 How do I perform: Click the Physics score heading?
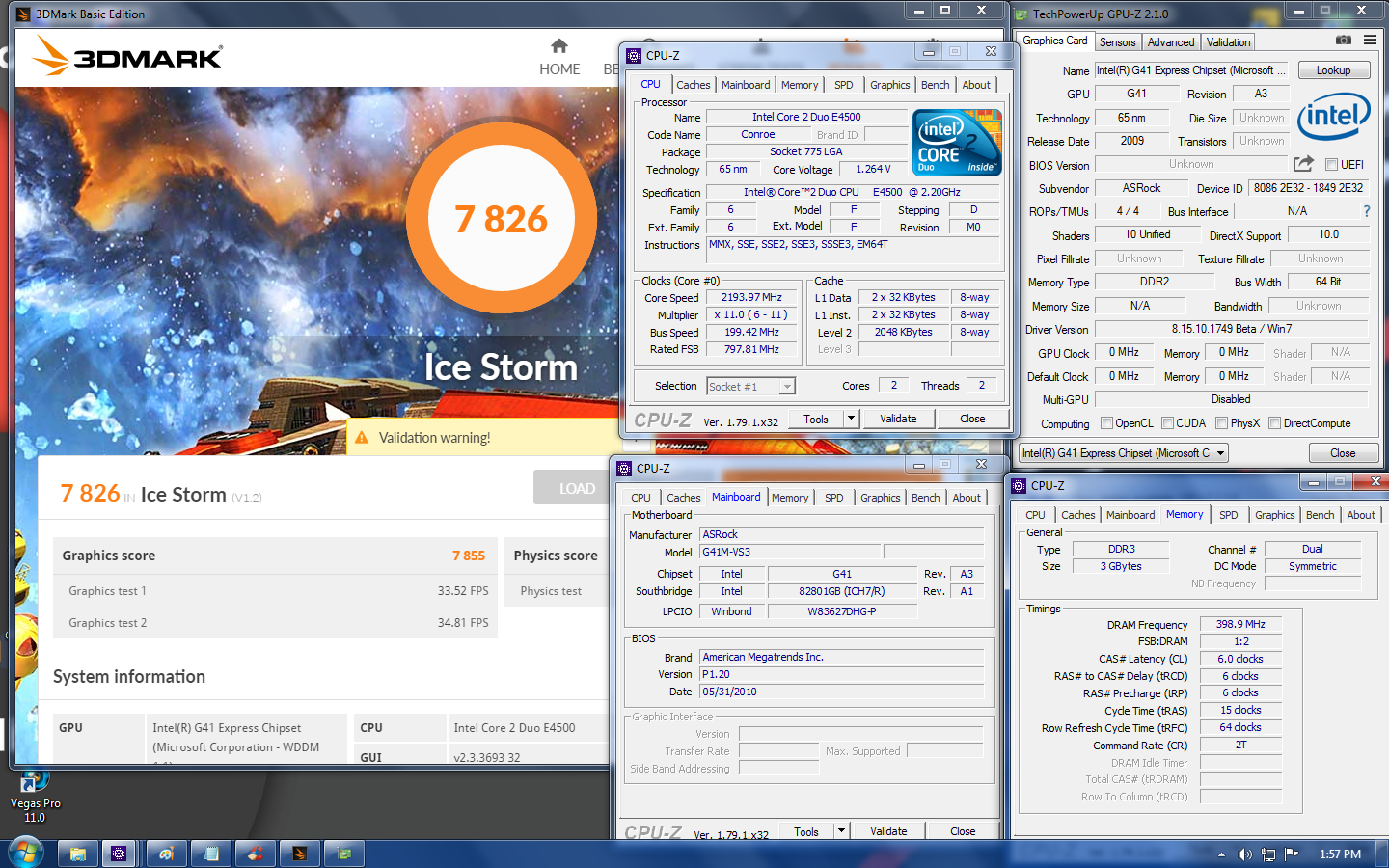point(556,556)
